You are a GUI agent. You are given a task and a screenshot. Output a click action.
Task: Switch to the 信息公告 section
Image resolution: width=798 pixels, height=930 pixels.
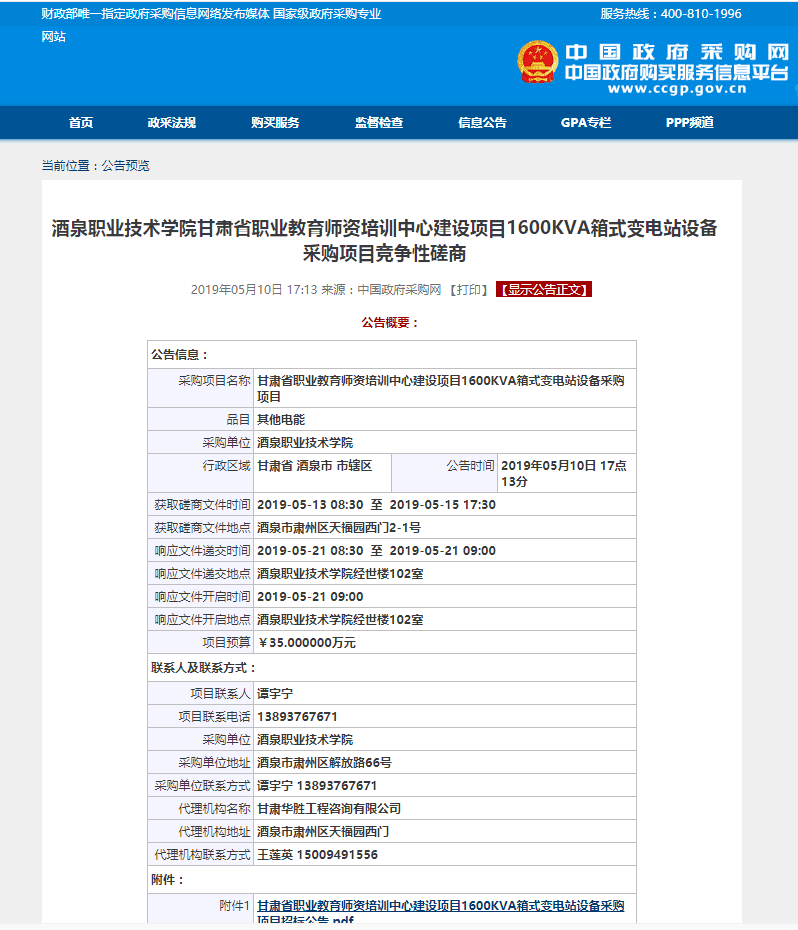[482, 123]
